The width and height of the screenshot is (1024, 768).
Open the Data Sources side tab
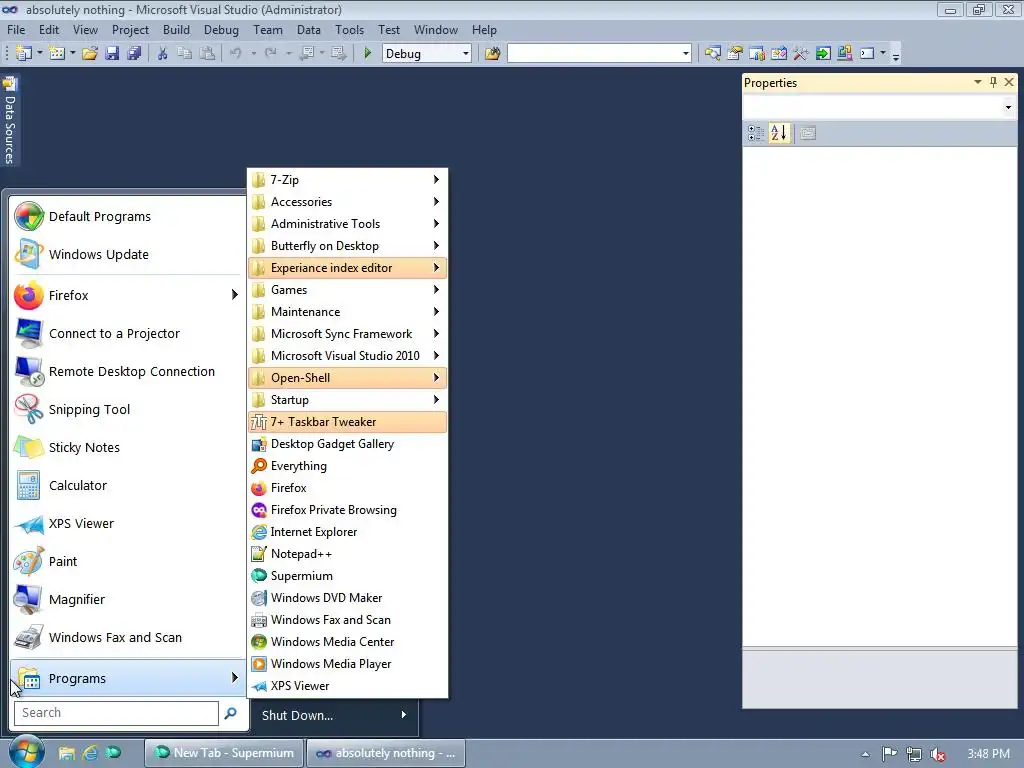click(9, 121)
